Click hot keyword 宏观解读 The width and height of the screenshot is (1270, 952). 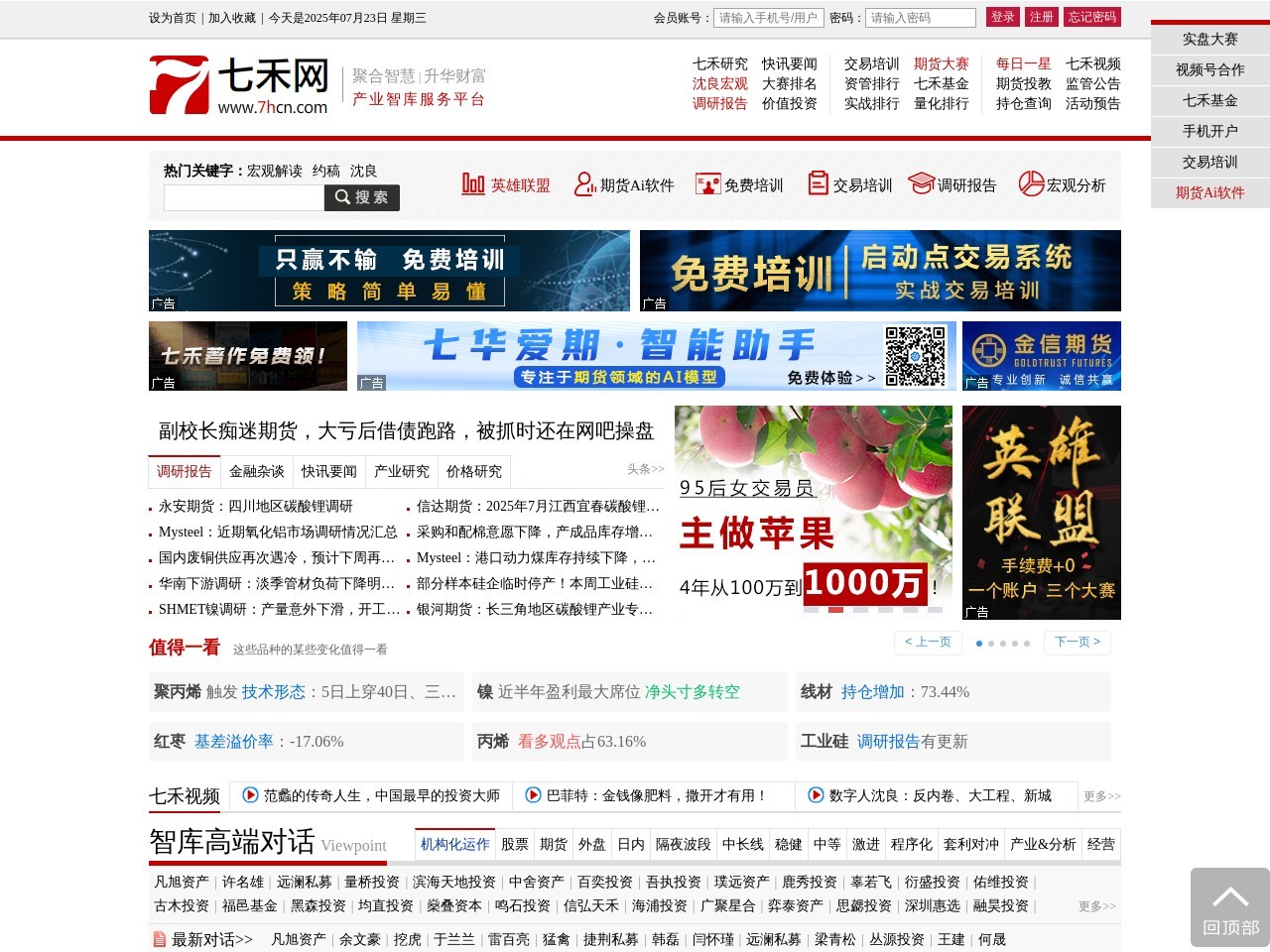275,172
